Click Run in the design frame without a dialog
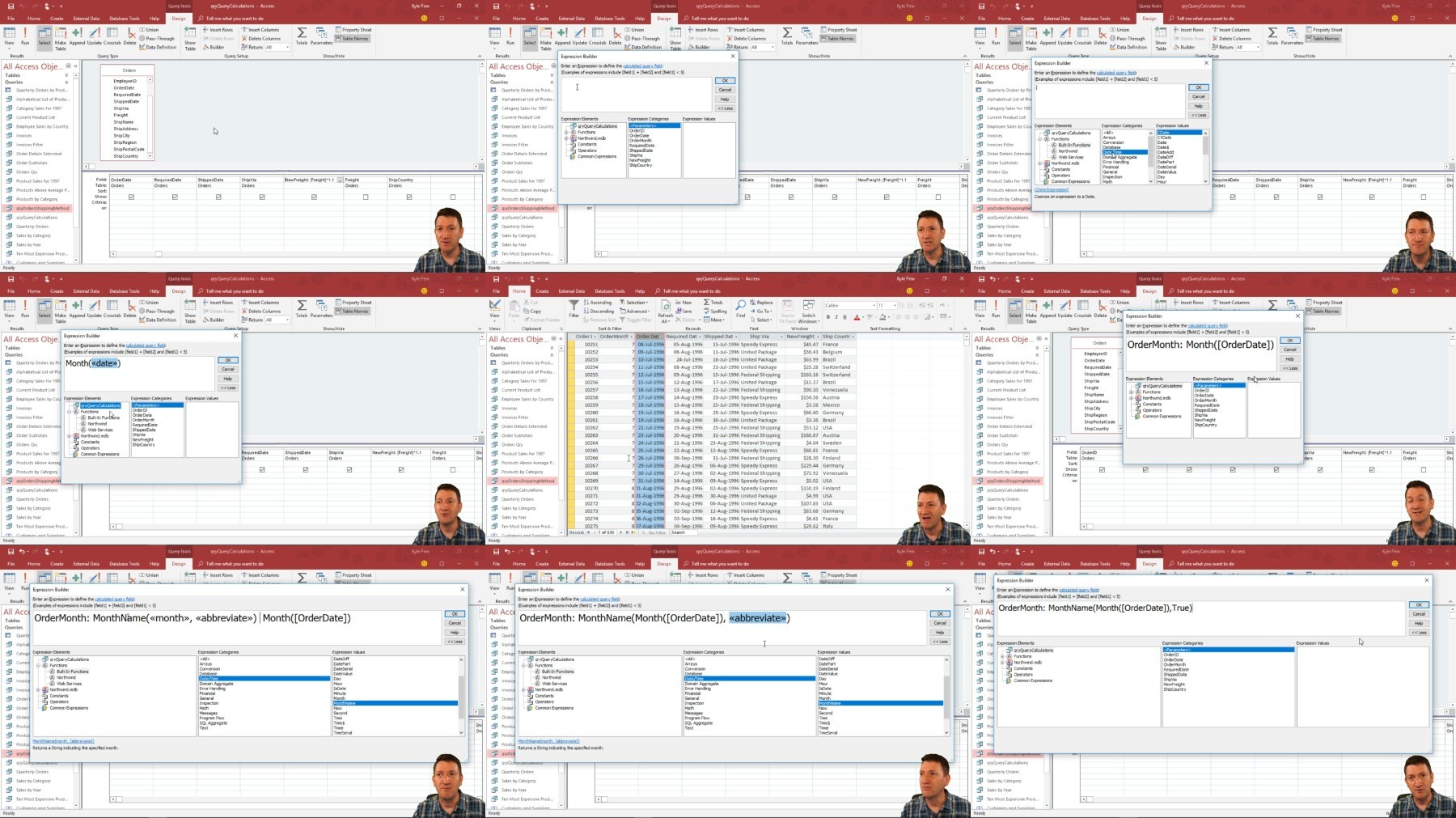The image size is (1456, 818). pyautogui.click(x=24, y=36)
